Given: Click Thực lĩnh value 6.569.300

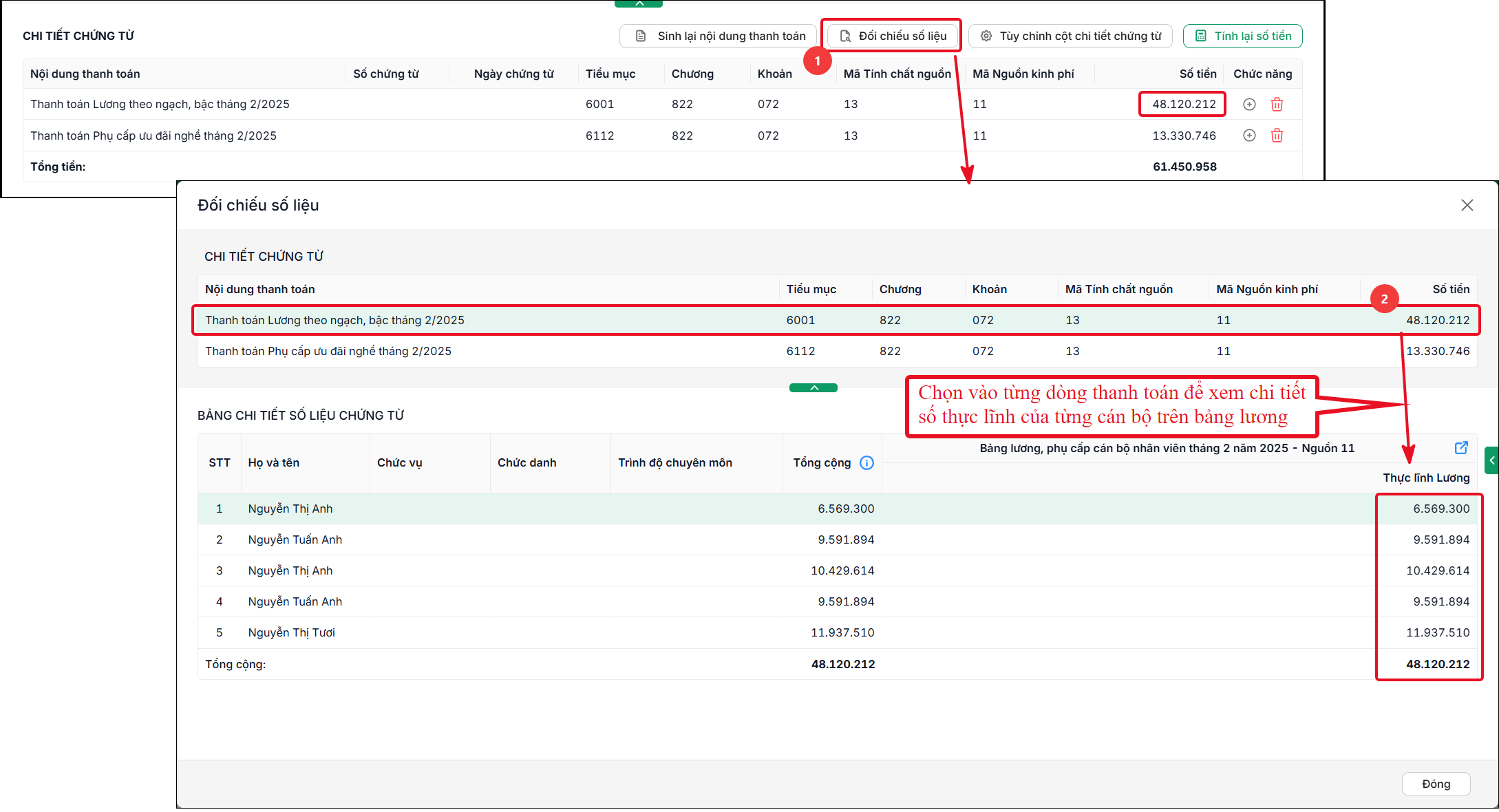Looking at the screenshot, I should pos(1441,509).
